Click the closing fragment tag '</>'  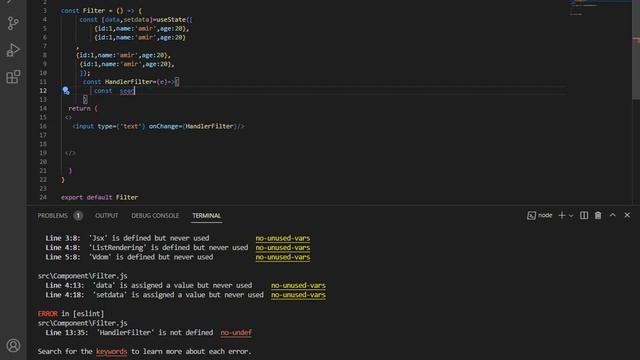tap(70, 153)
